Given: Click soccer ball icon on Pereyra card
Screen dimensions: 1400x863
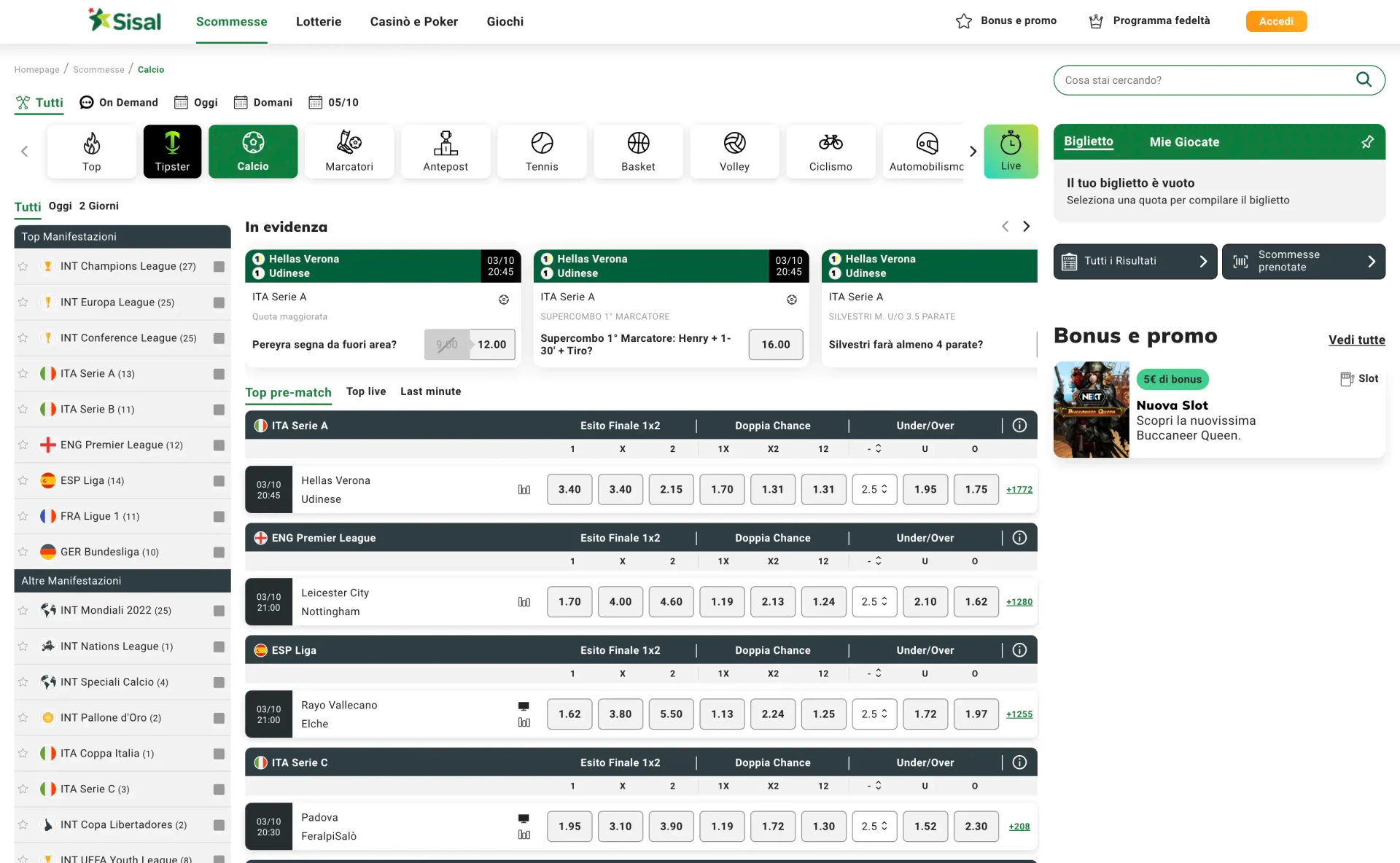Looking at the screenshot, I should [x=503, y=300].
